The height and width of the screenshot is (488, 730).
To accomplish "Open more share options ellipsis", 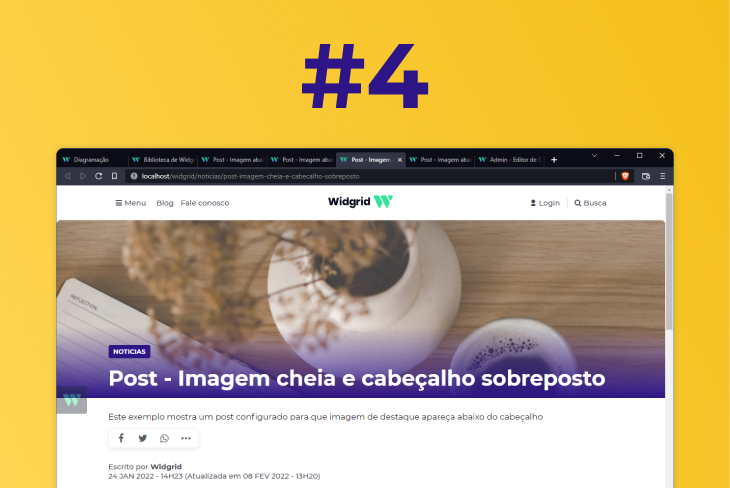I will pyautogui.click(x=186, y=438).
